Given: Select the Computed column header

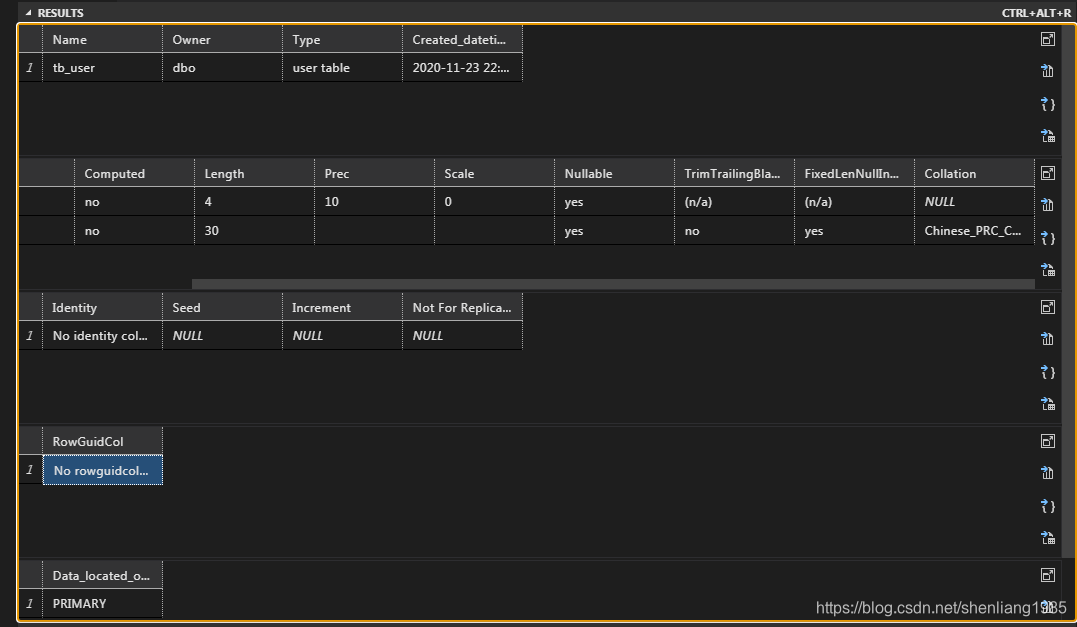Looking at the screenshot, I should tap(135, 173).
